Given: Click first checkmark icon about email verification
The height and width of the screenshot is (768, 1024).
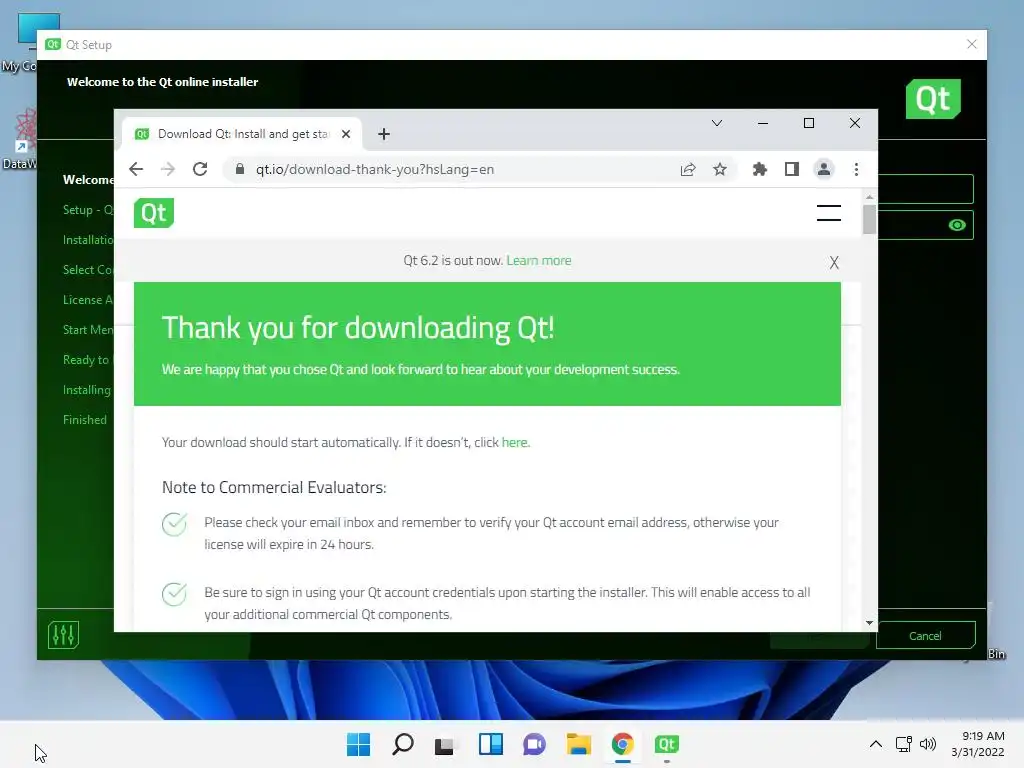Looking at the screenshot, I should [x=174, y=524].
